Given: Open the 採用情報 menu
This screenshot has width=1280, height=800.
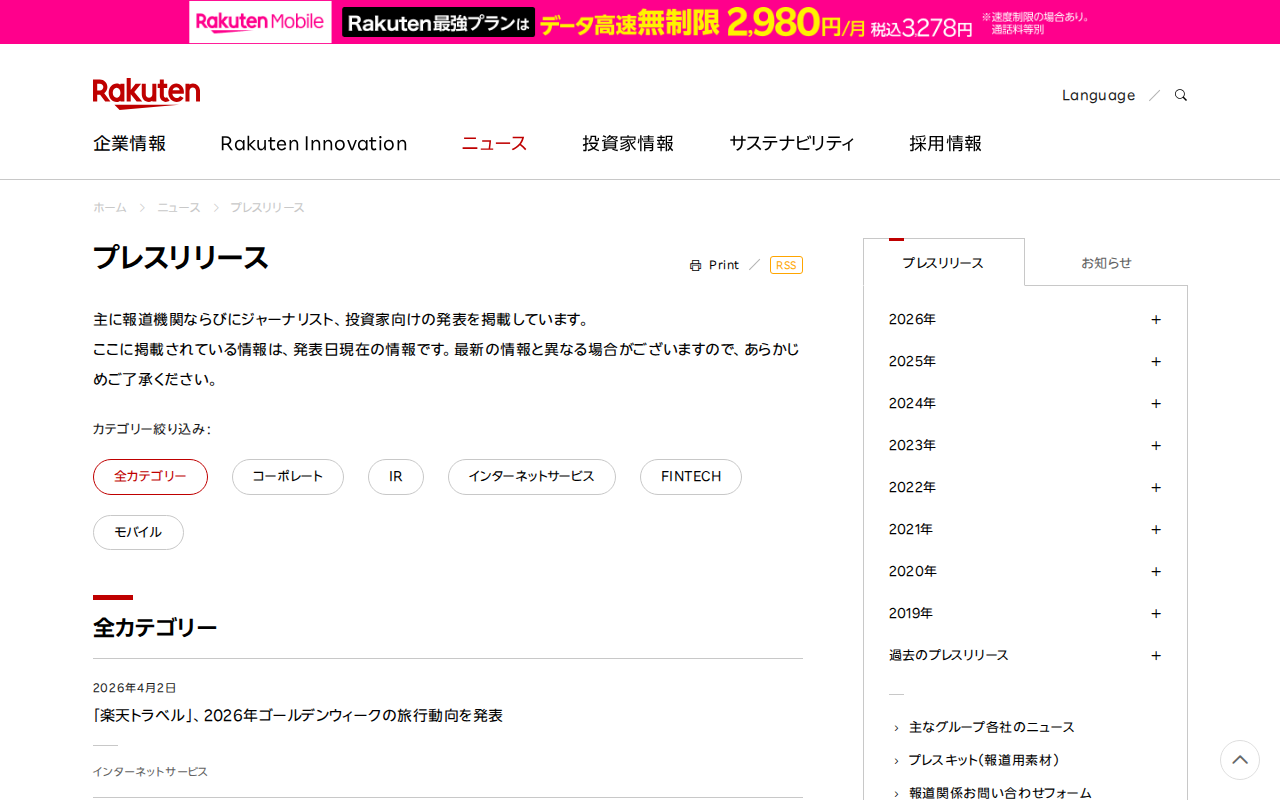Looking at the screenshot, I should (945, 143).
